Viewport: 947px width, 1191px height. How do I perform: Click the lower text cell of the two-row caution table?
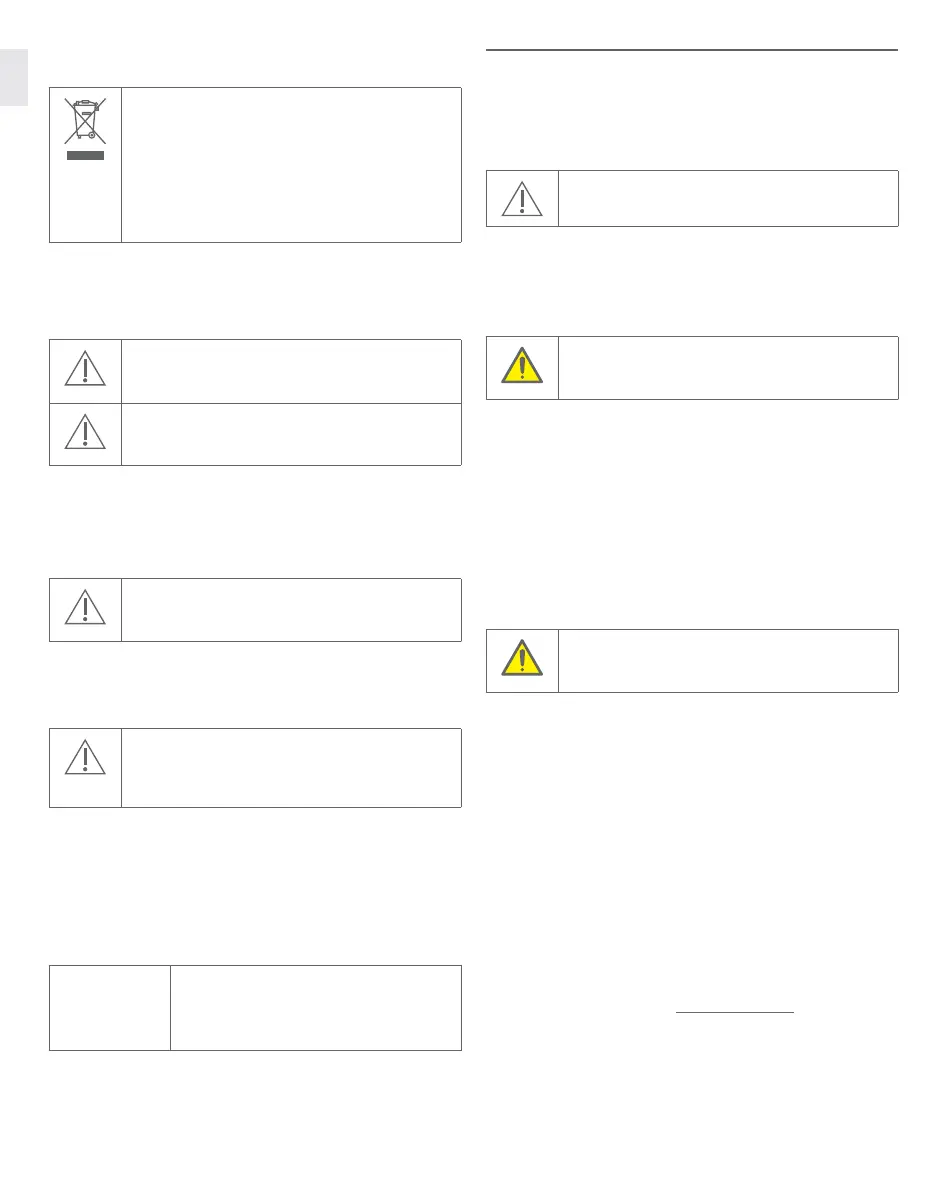pos(291,434)
